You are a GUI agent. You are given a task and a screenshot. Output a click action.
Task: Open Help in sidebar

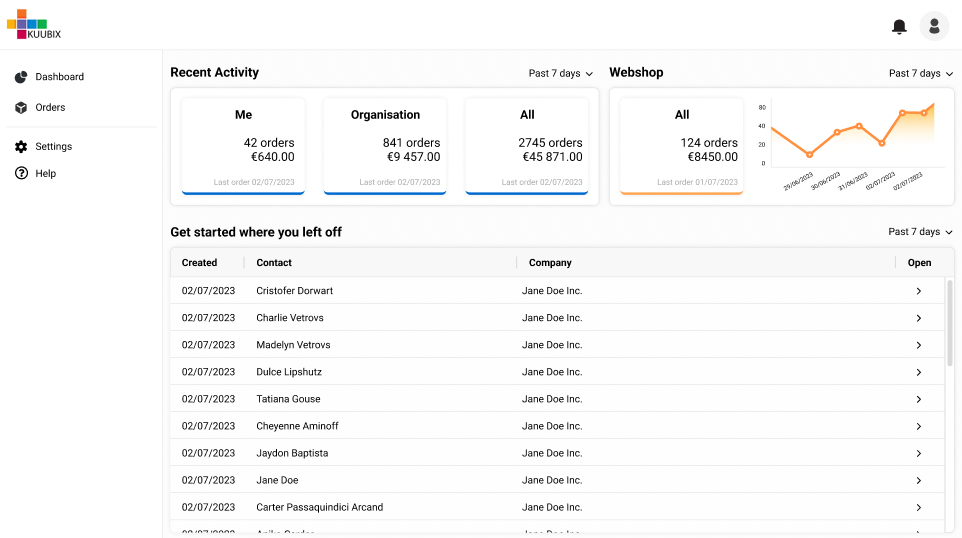(x=45, y=173)
